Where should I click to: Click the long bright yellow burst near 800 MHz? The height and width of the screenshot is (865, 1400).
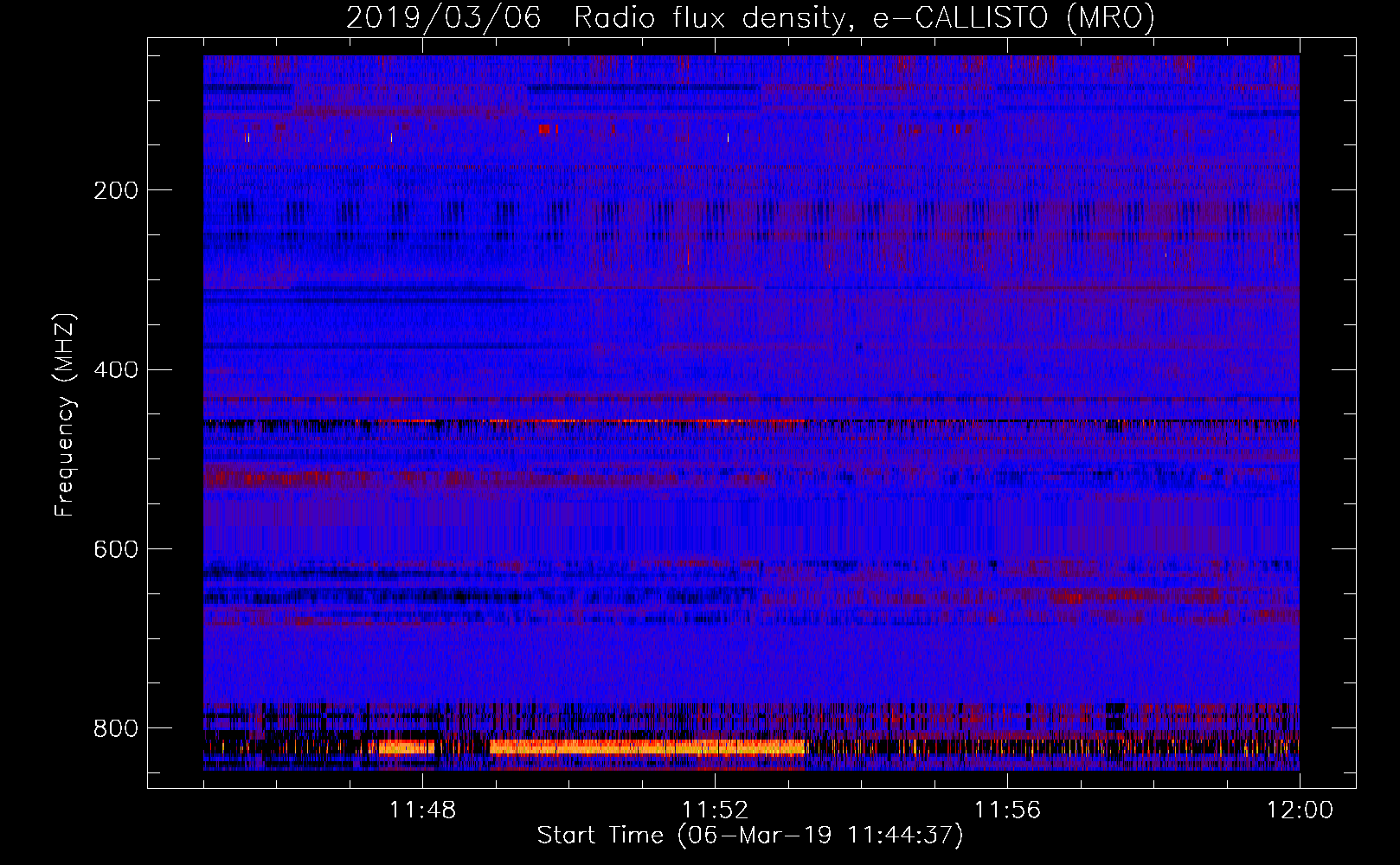click(647, 747)
